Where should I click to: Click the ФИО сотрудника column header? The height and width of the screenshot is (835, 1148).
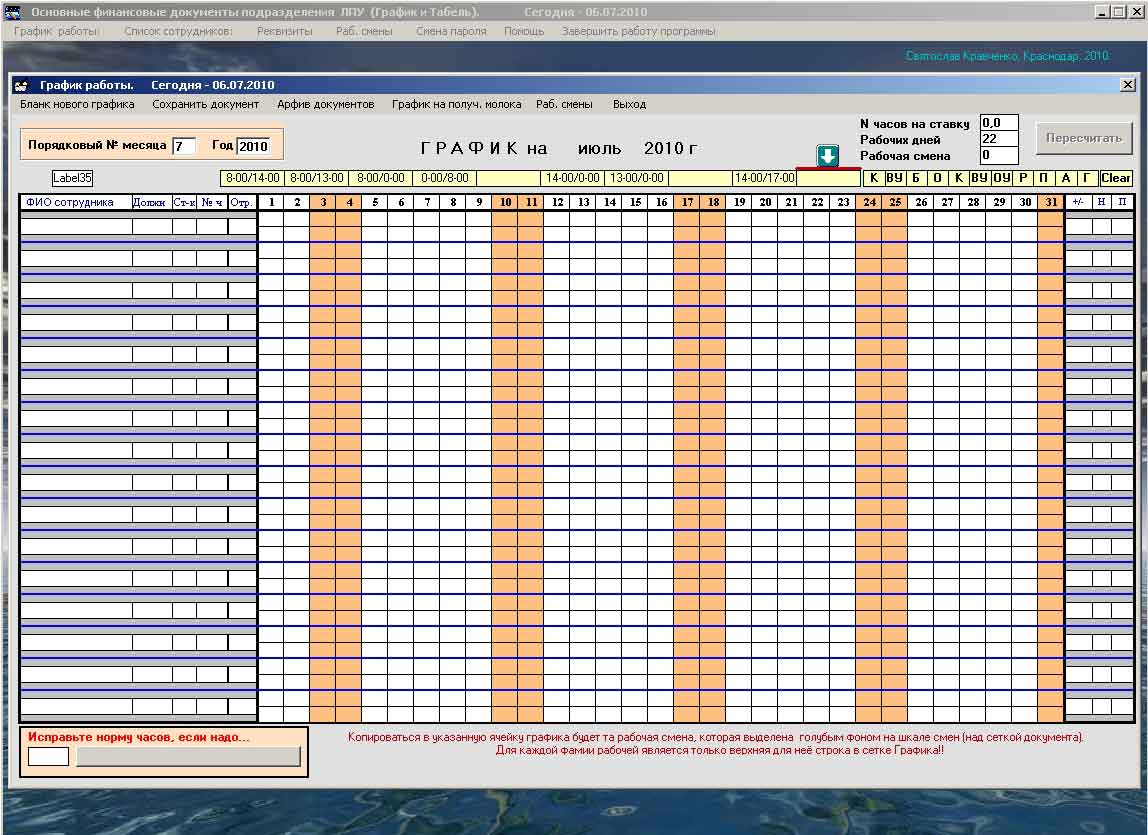(x=76, y=202)
